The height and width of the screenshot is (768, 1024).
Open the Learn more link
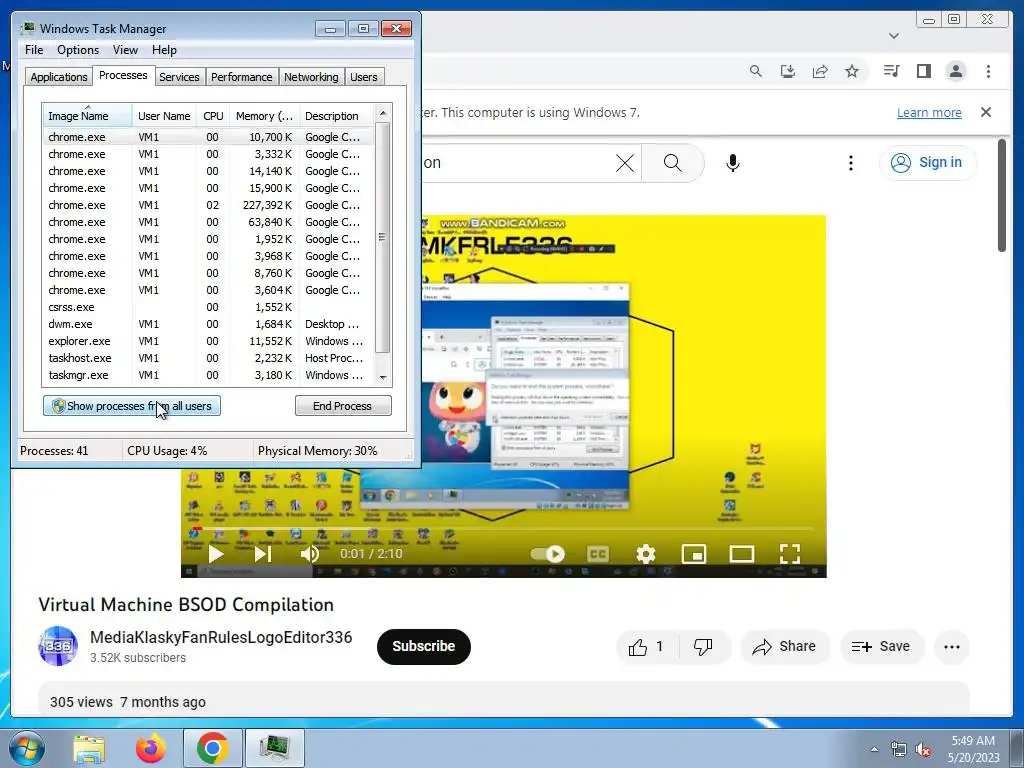click(929, 112)
